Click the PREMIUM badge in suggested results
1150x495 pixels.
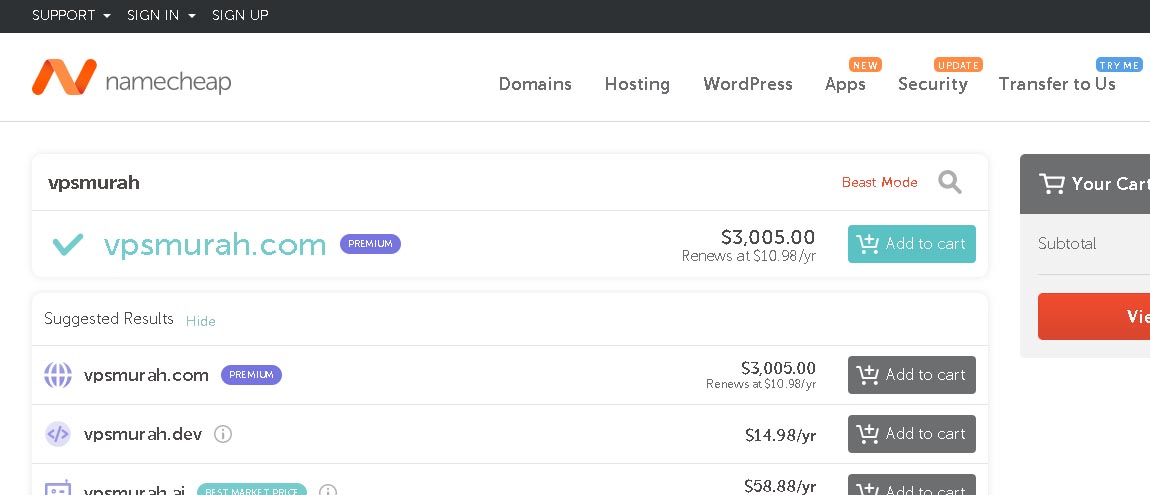click(252, 375)
